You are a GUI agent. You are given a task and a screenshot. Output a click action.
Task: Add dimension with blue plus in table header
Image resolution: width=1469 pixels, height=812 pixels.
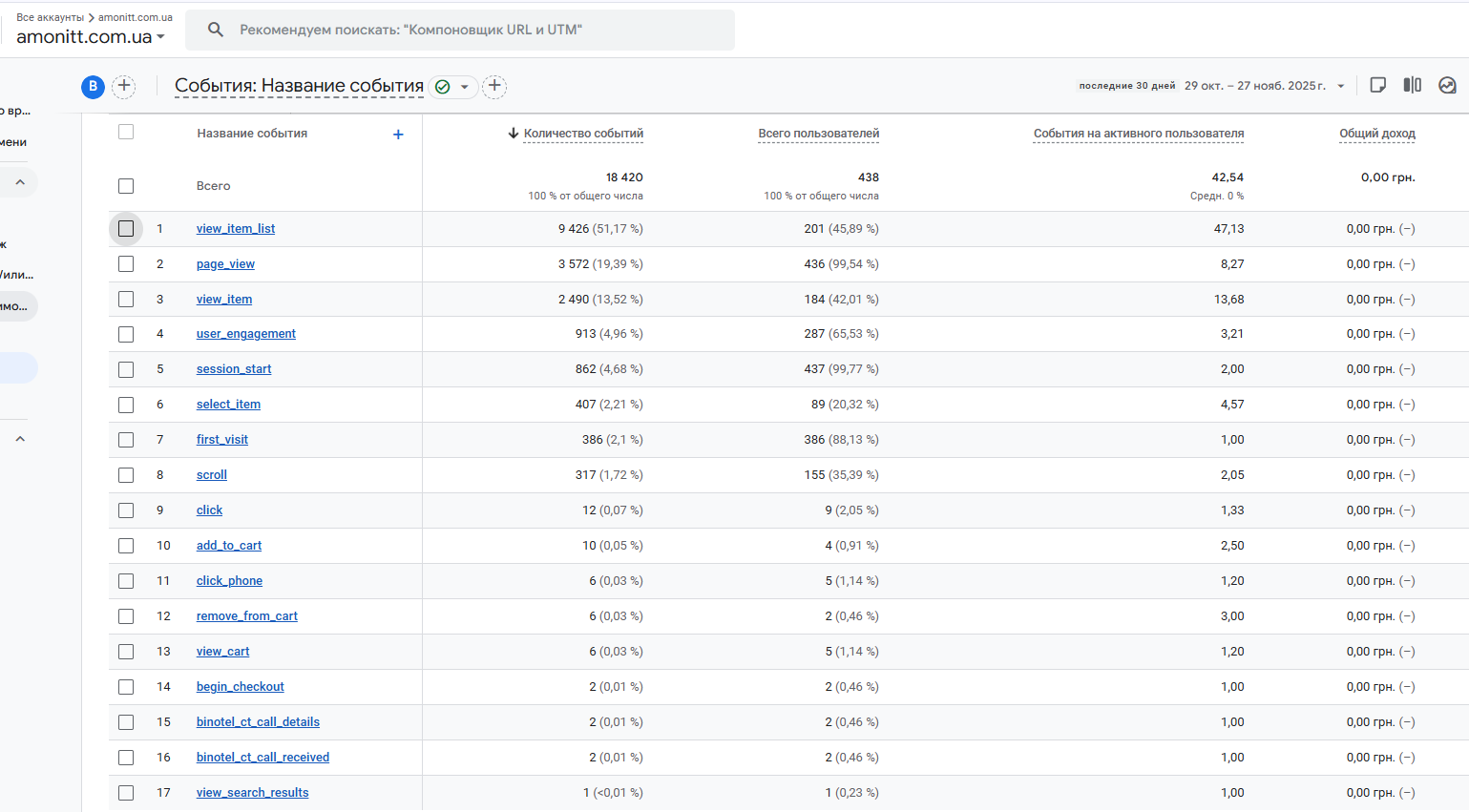tap(398, 135)
